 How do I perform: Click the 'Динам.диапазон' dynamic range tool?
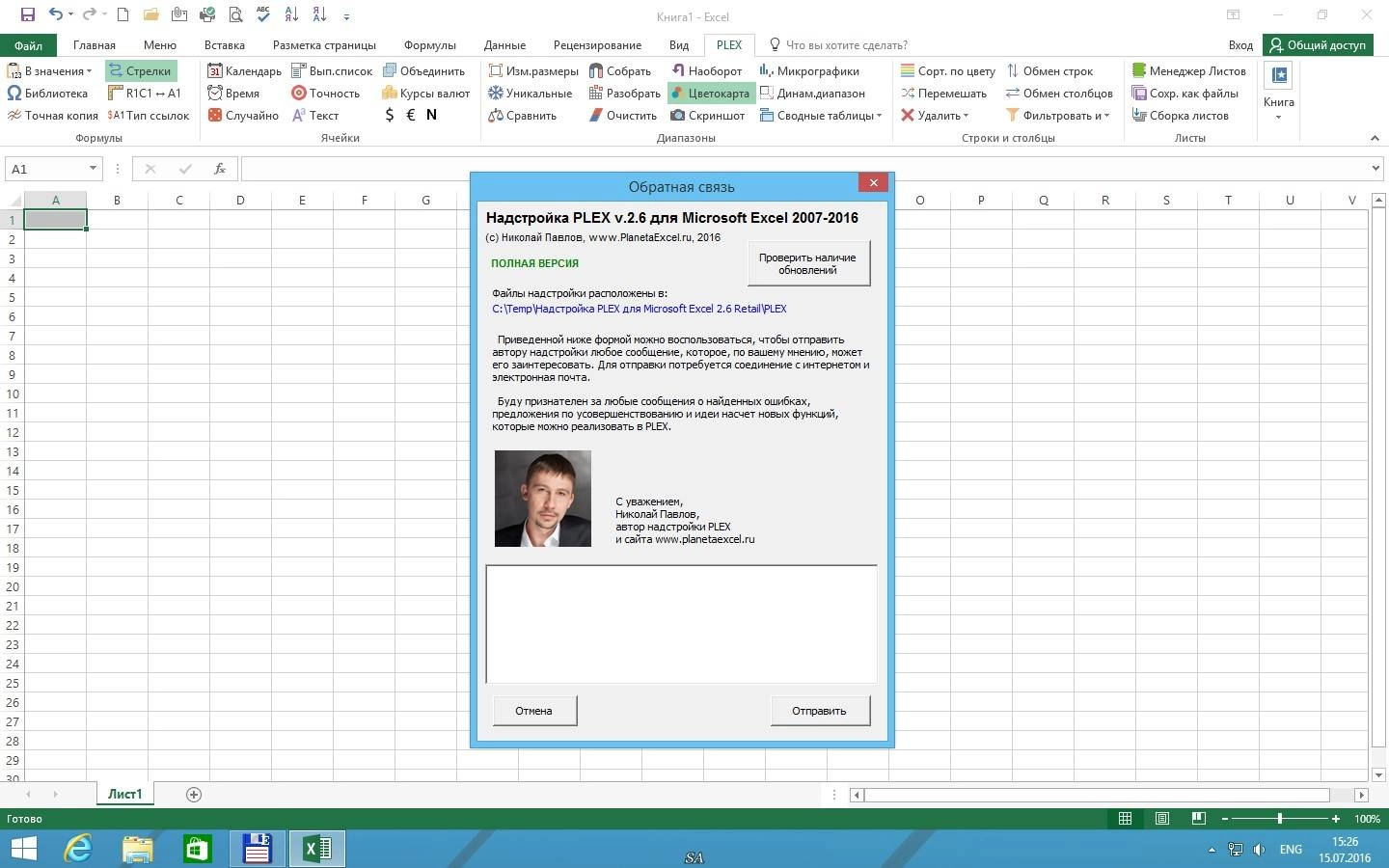click(x=811, y=94)
